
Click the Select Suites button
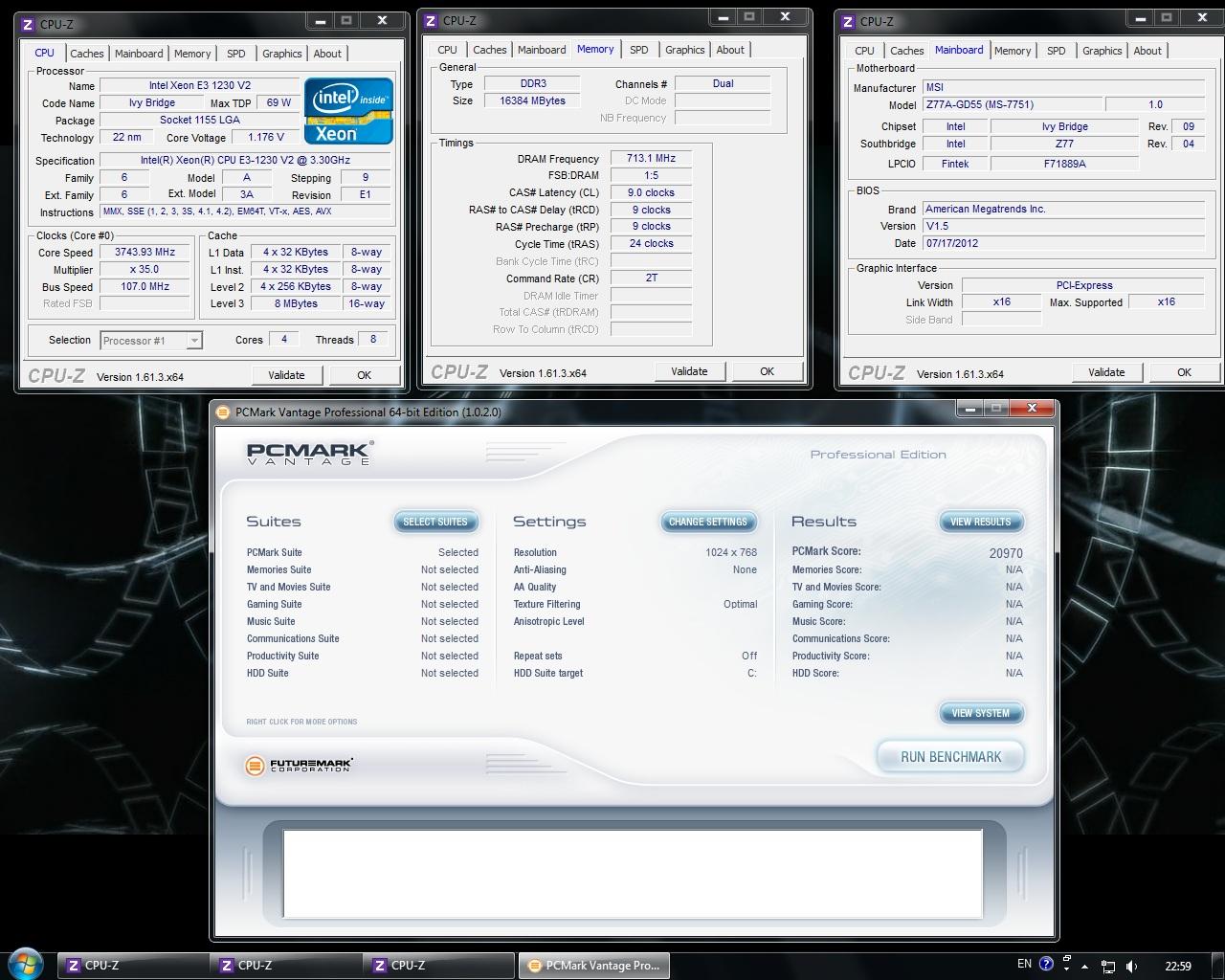click(x=435, y=522)
